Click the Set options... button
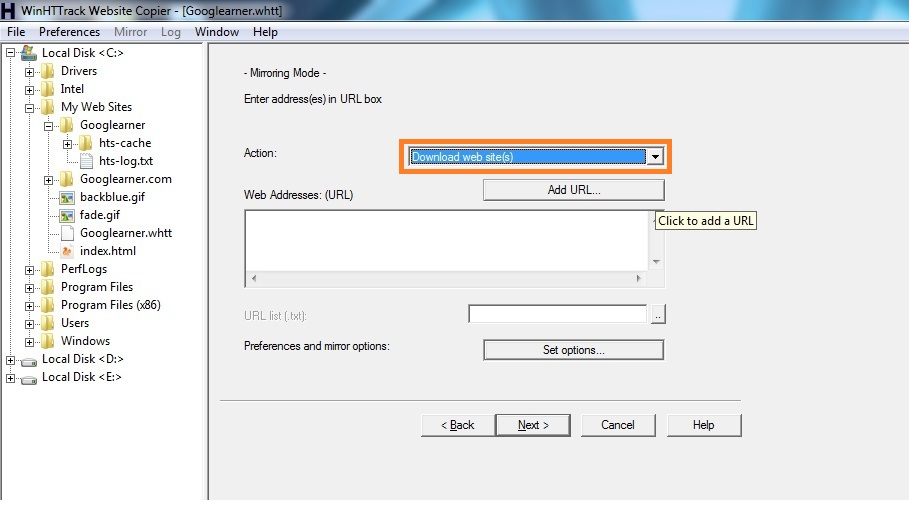 [574, 350]
